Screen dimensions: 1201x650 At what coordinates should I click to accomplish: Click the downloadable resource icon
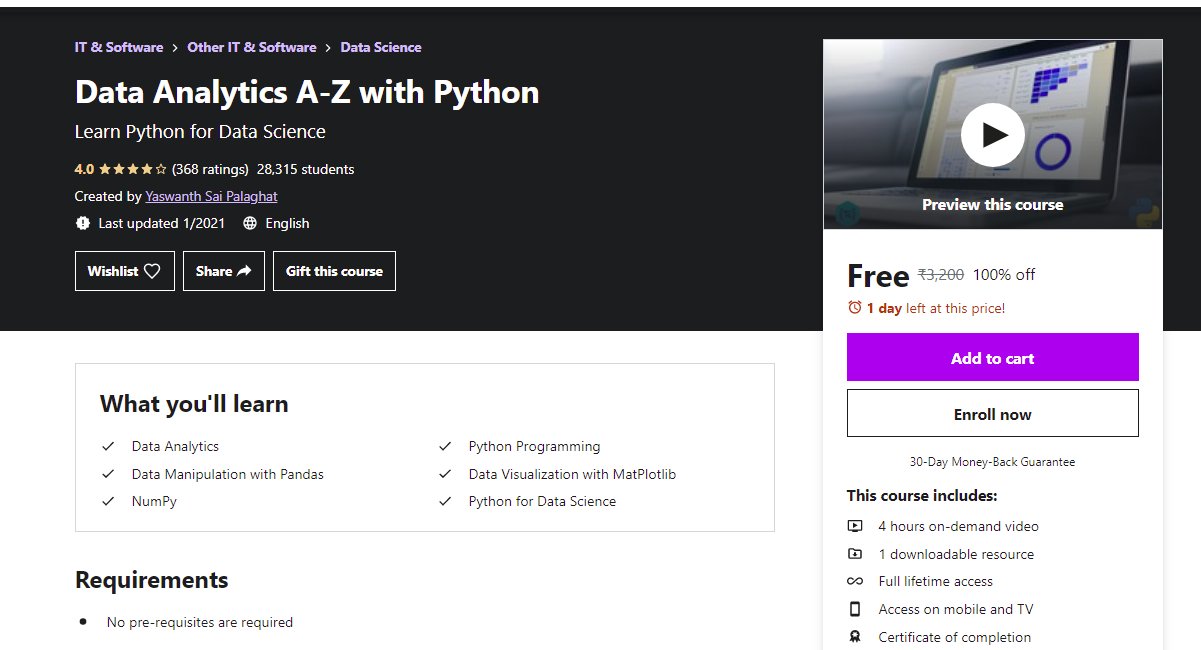(856, 554)
